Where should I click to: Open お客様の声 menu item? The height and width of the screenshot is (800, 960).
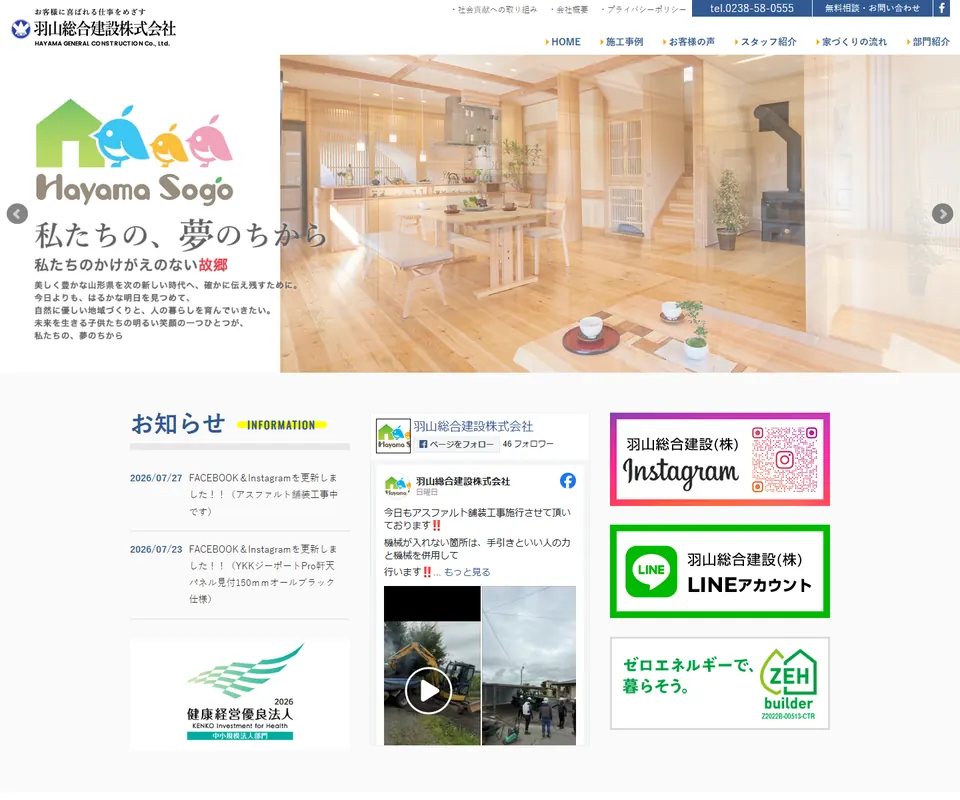[x=688, y=42]
